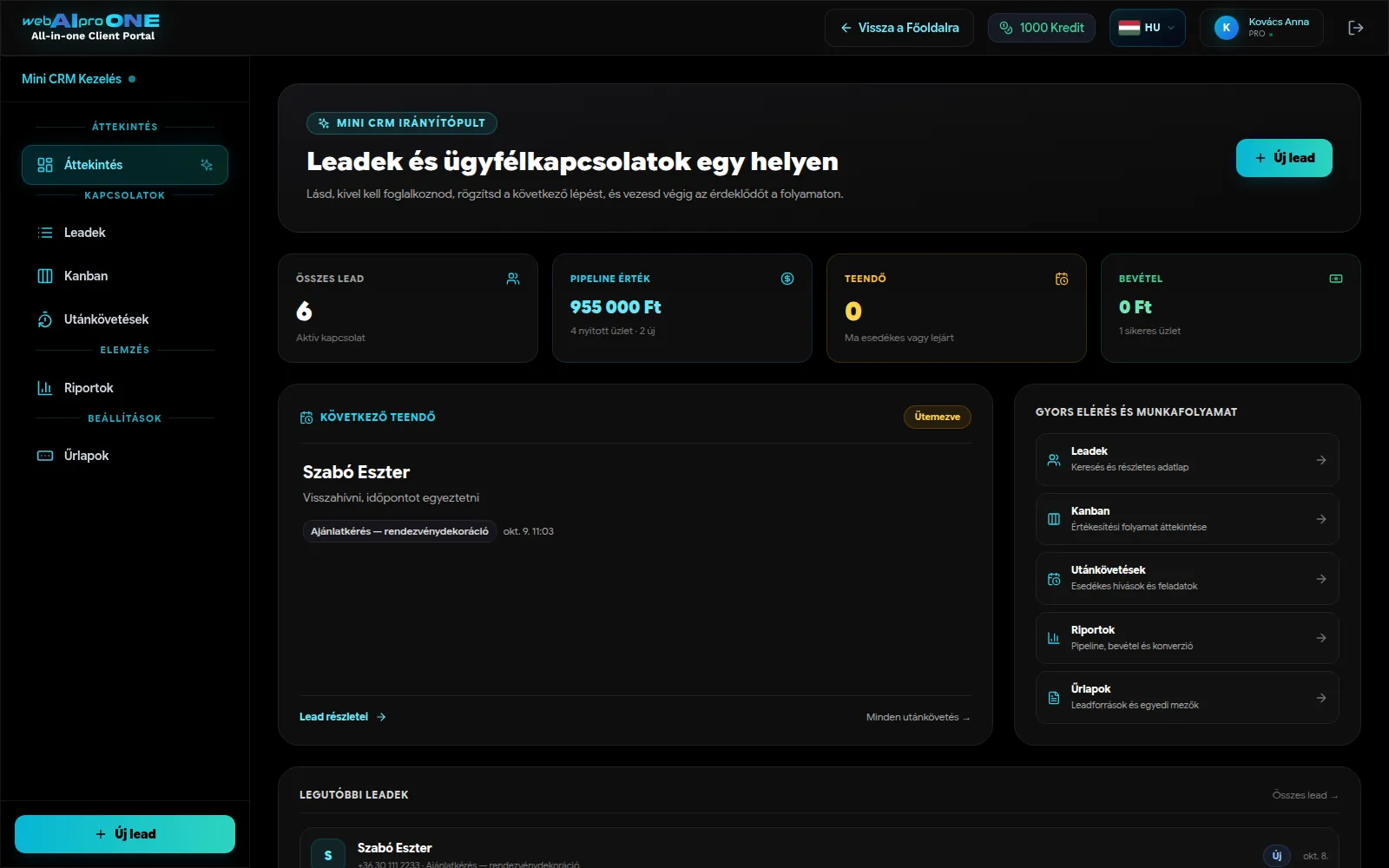Click the coin icon on Pipeline érték card
Viewport: 1389px width, 868px height.
coord(787,279)
